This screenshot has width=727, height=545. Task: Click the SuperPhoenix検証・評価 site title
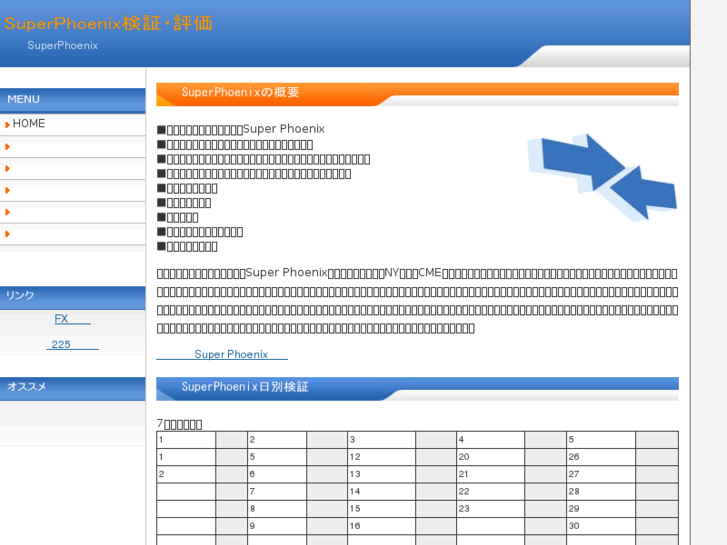(x=108, y=23)
